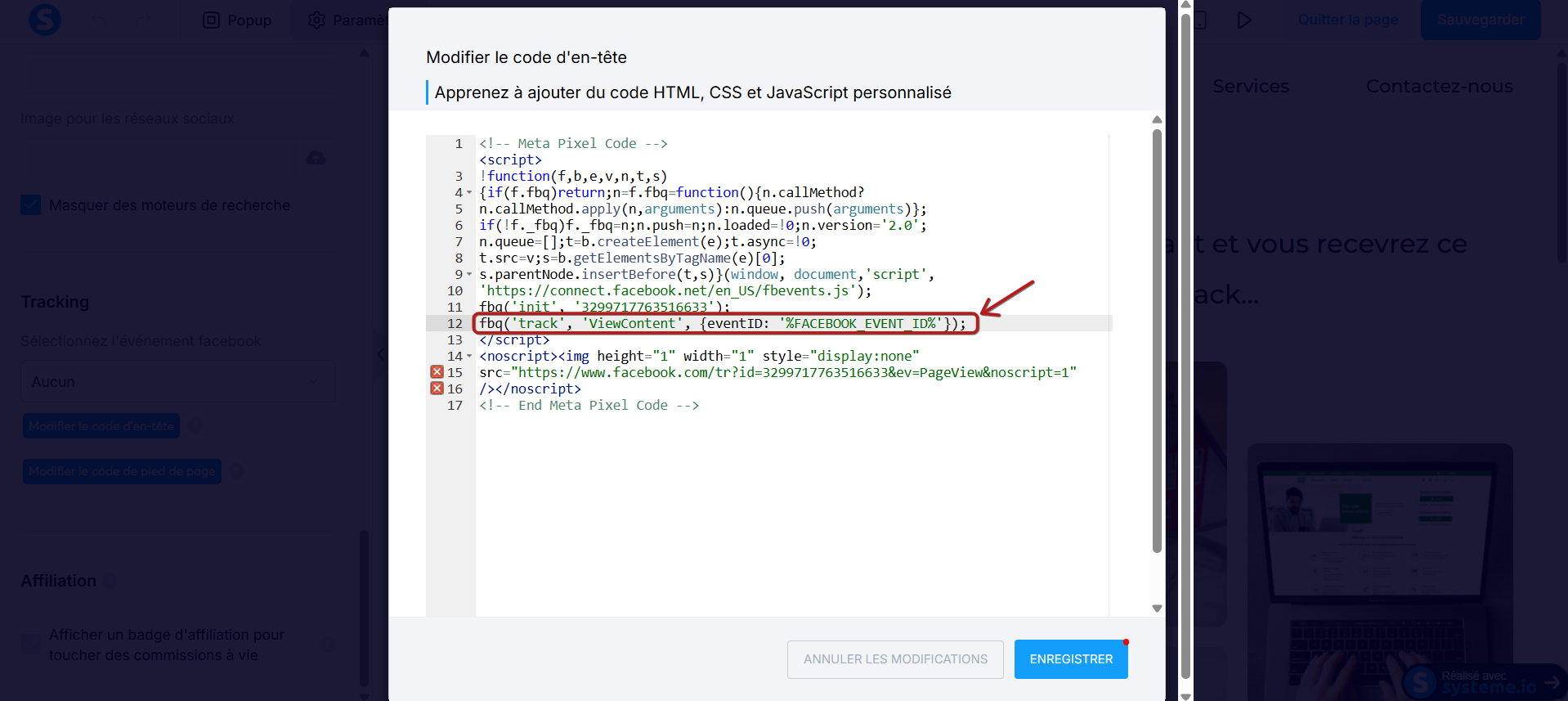1568x701 pixels.
Task: Click the info icon beside Affiliation heading
Action: (x=108, y=581)
